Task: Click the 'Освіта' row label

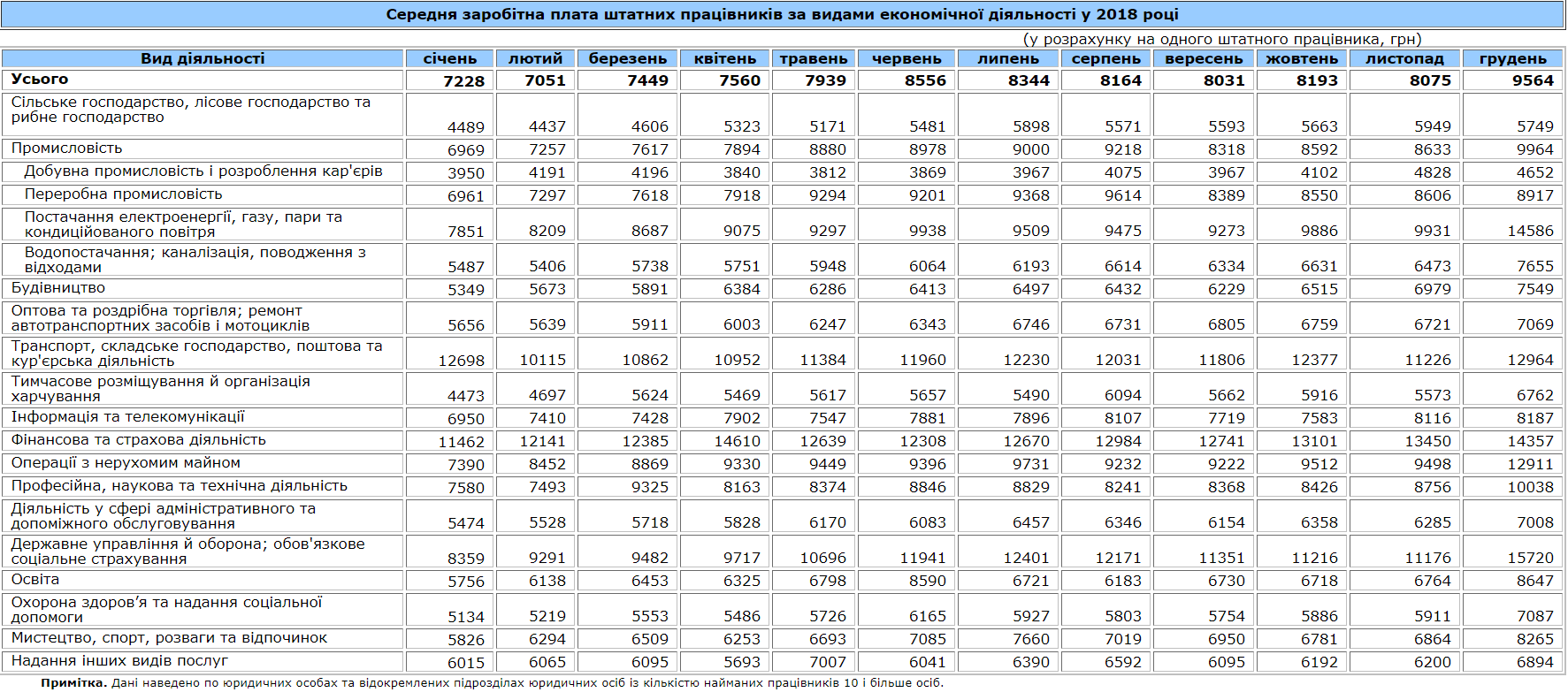Action: [35, 580]
